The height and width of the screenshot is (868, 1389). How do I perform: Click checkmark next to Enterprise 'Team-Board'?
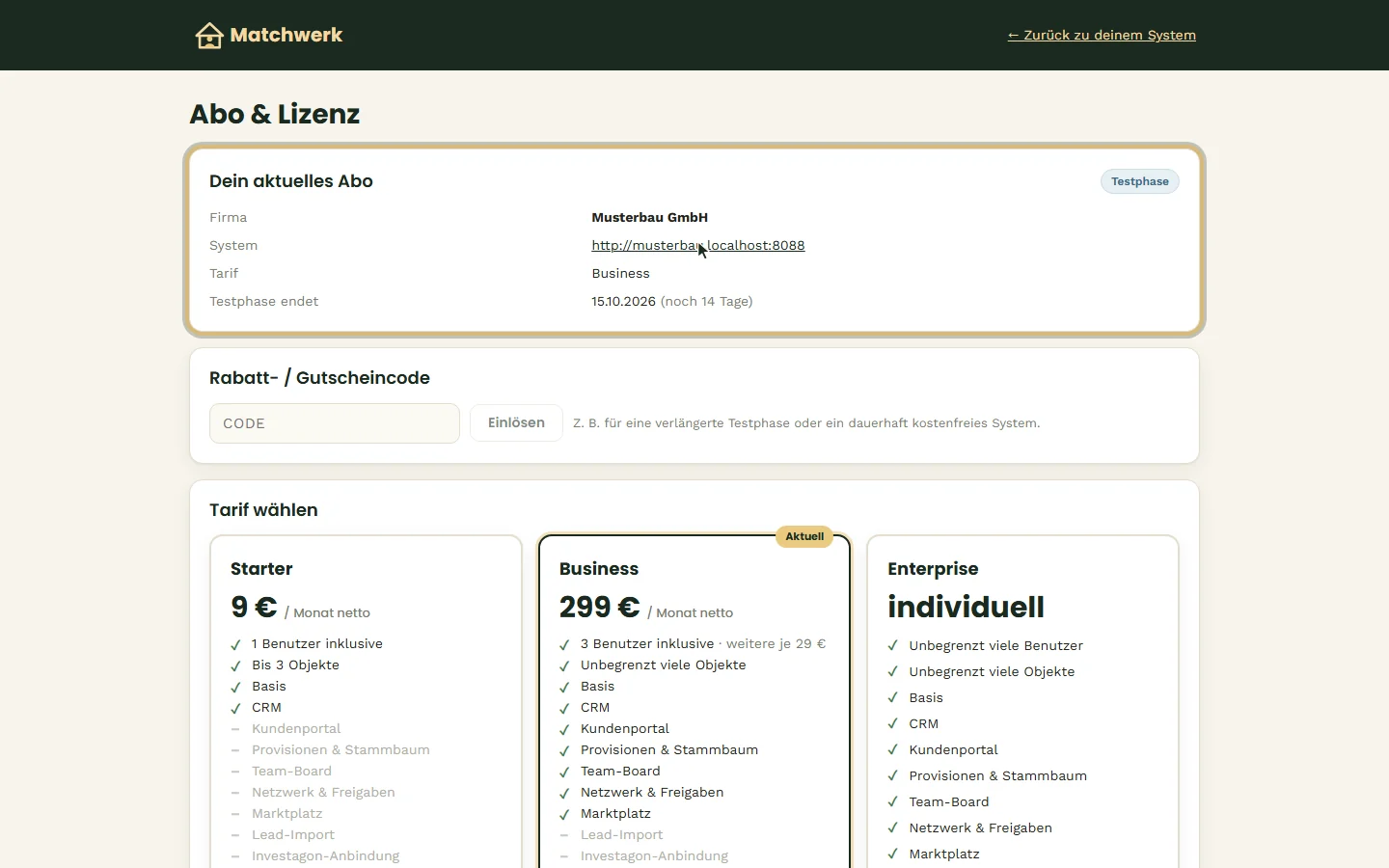pyautogui.click(x=893, y=802)
